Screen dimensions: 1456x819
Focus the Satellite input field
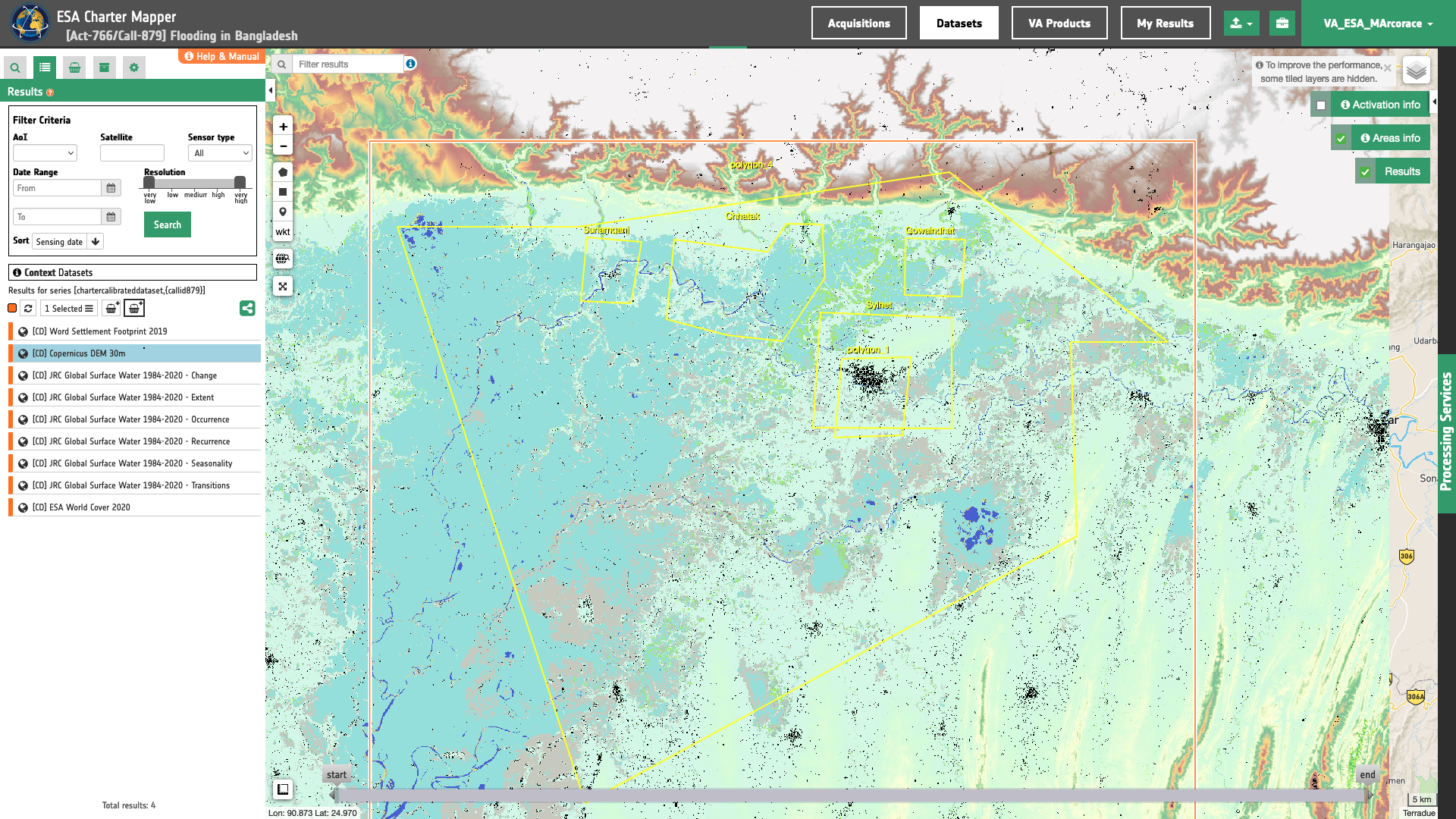click(132, 153)
